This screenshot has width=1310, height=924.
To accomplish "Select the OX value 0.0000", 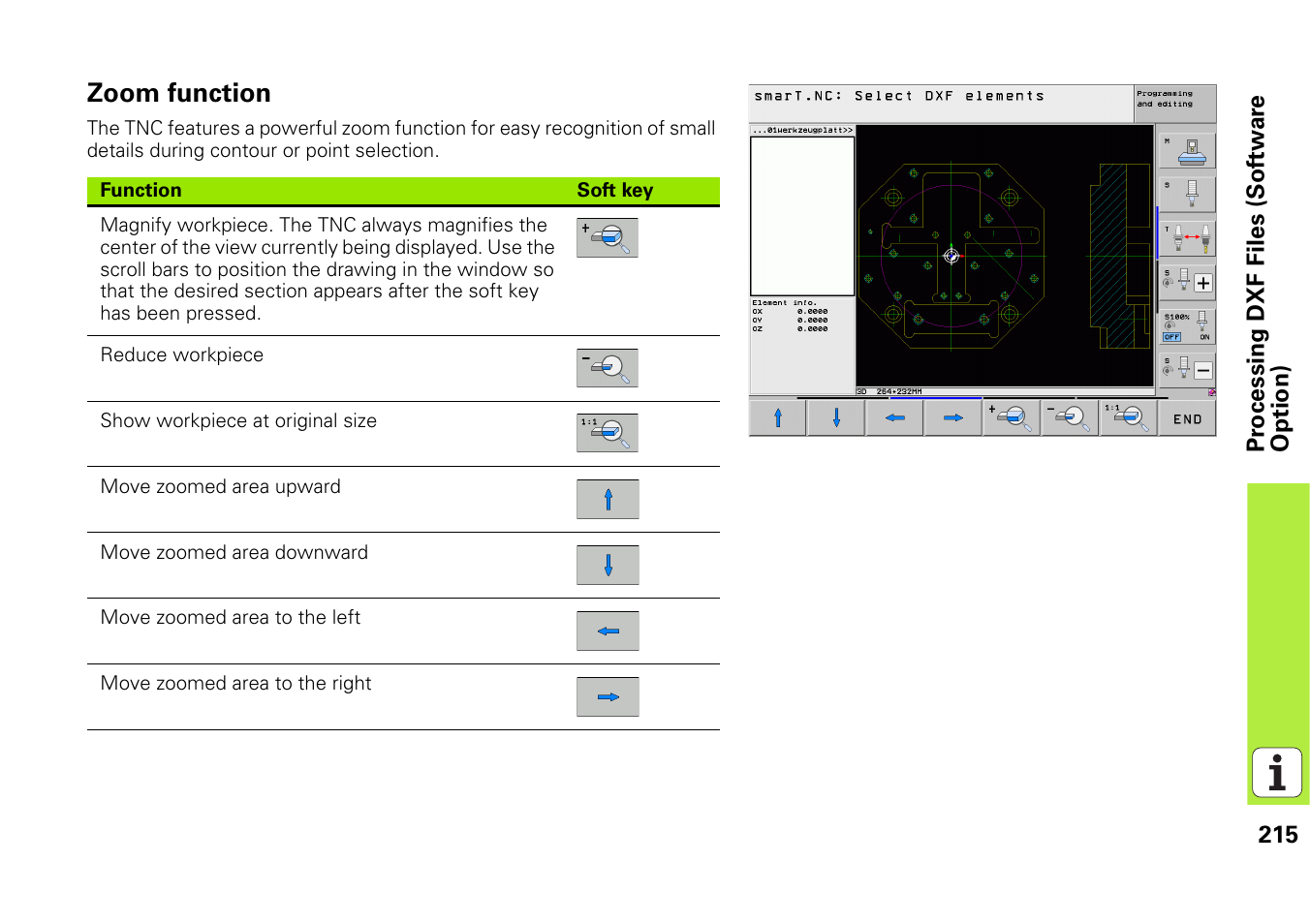I will pyautogui.click(x=812, y=312).
